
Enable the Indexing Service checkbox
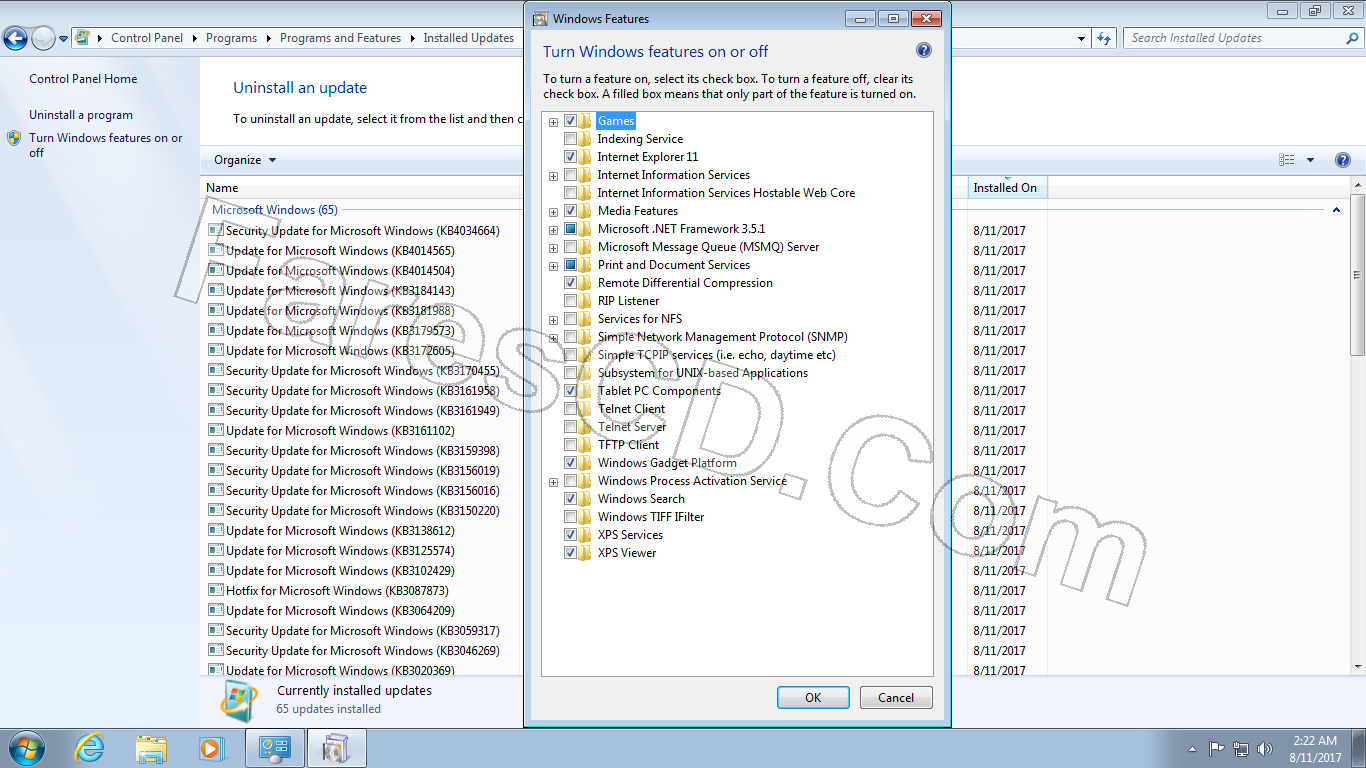[x=570, y=139]
